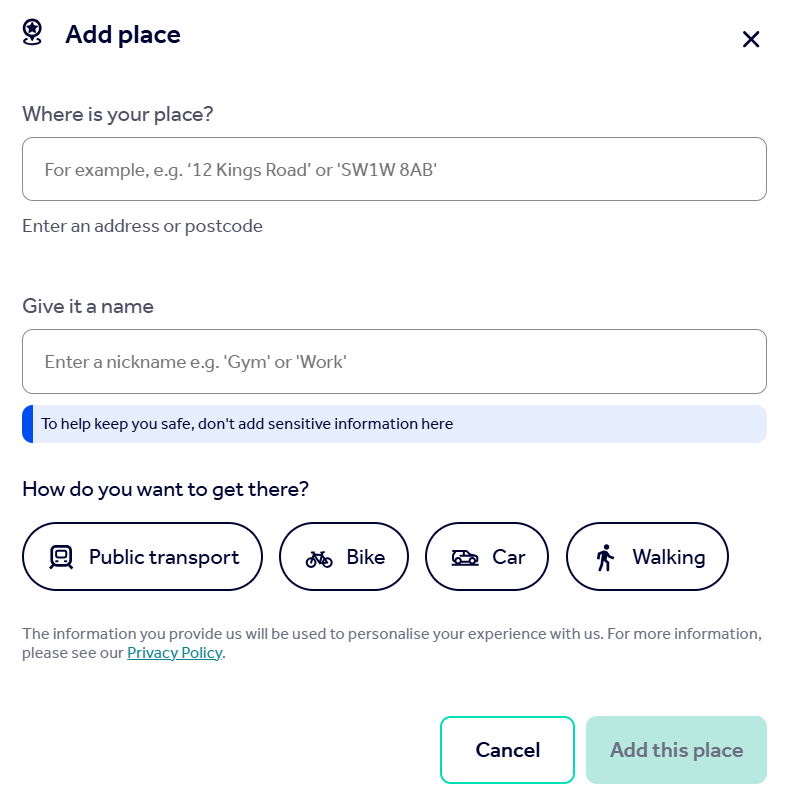The width and height of the screenshot is (789, 796).
Task: Click the bicycle icon
Action: tap(319, 559)
